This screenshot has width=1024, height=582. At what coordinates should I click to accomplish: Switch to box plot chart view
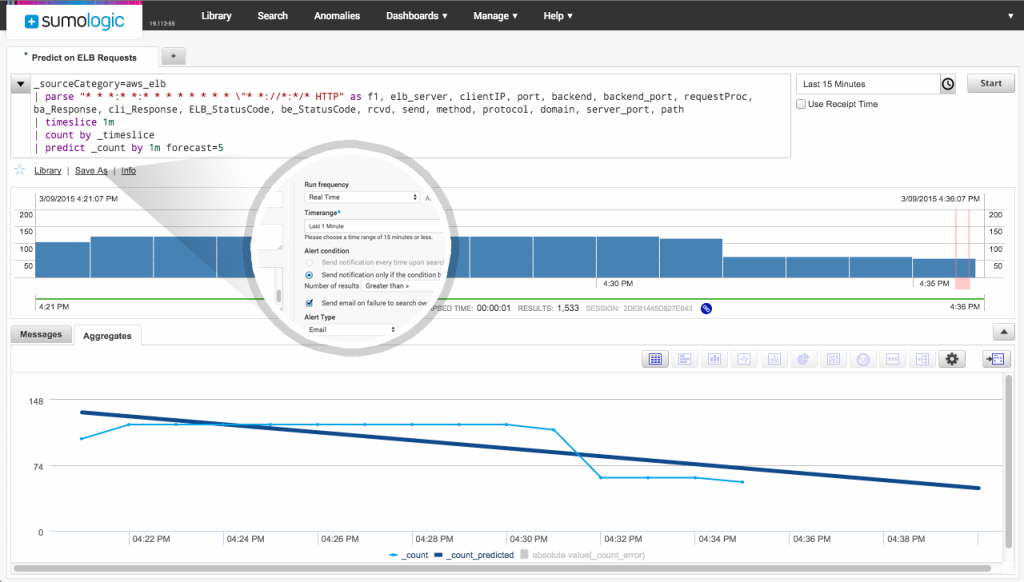[833, 359]
